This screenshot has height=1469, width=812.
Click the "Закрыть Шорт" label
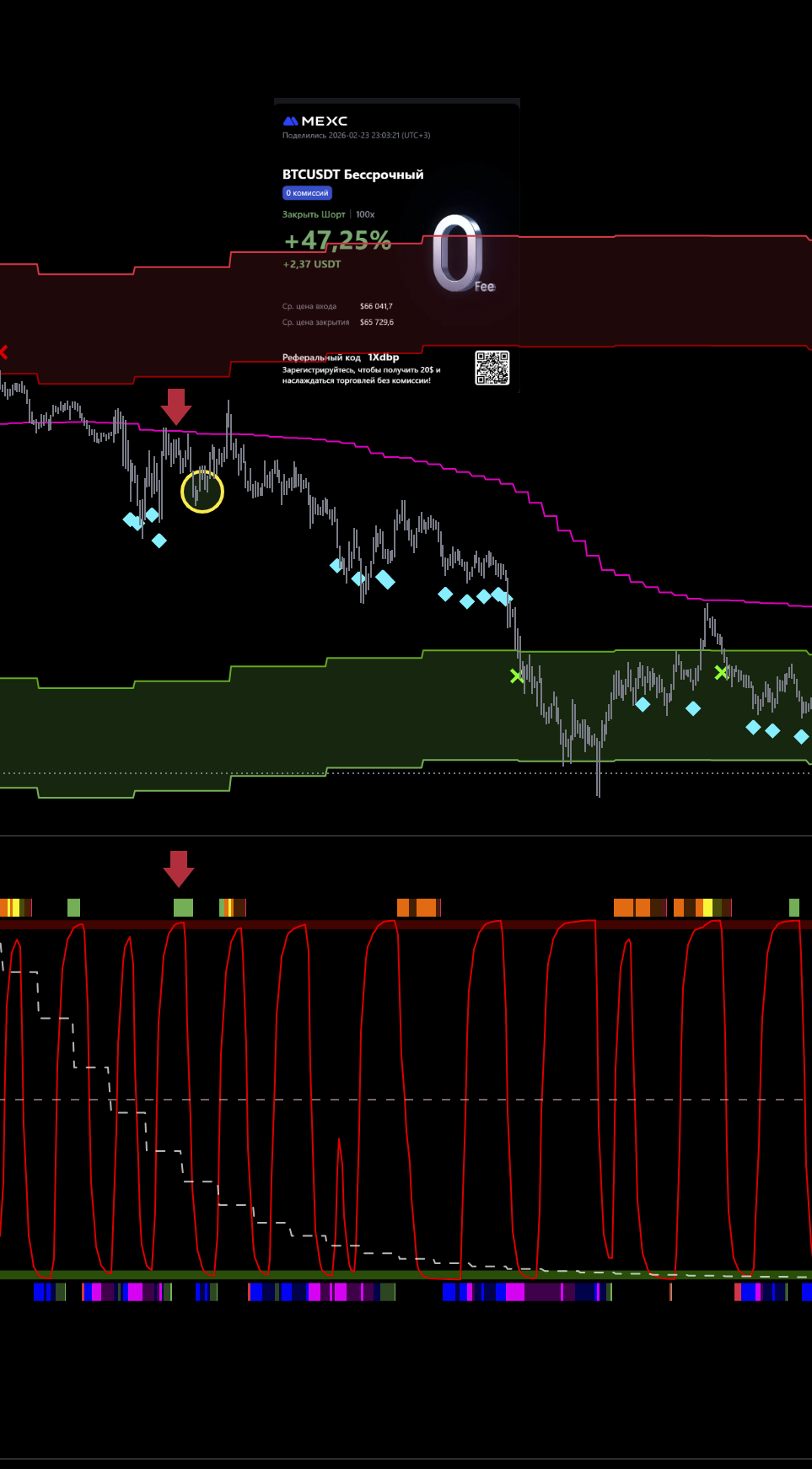click(314, 214)
